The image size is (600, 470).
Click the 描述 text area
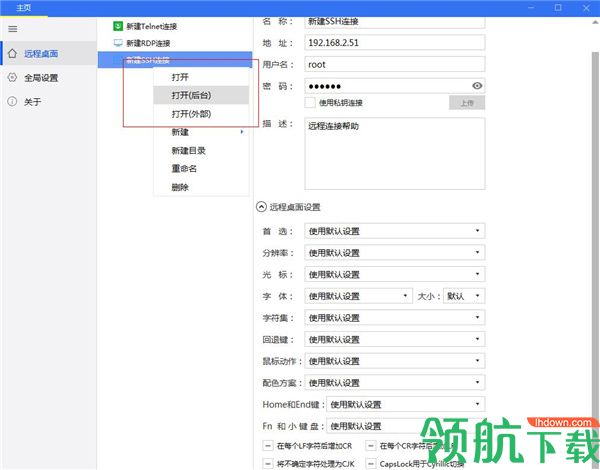pyautogui.click(x=395, y=153)
